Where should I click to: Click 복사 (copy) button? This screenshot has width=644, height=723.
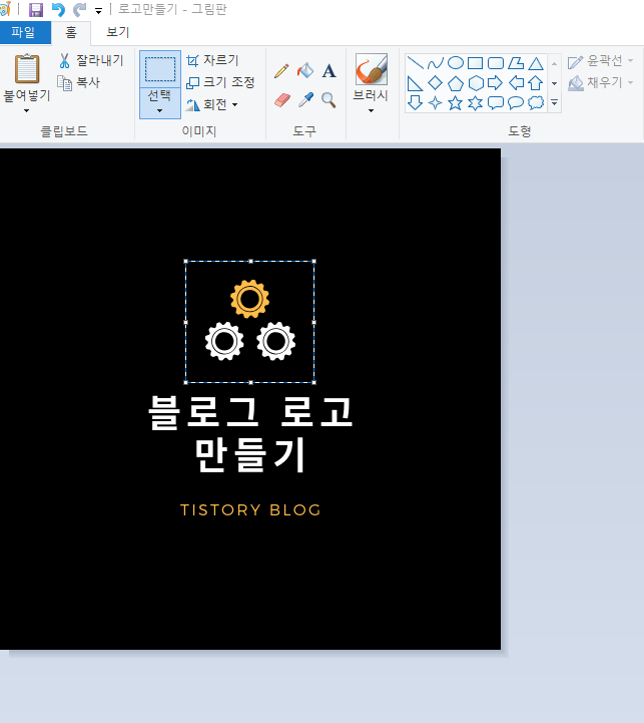point(78,83)
